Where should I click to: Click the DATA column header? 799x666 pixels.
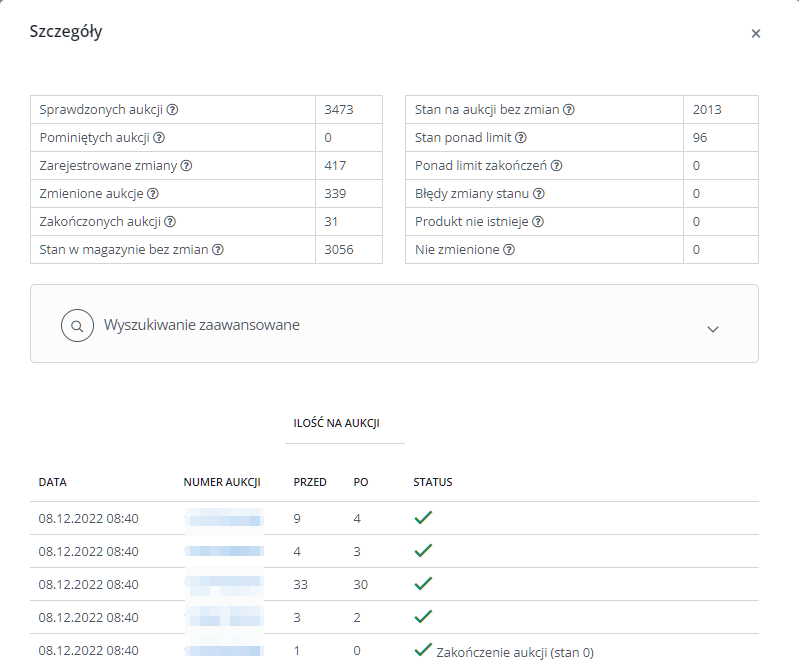point(53,482)
